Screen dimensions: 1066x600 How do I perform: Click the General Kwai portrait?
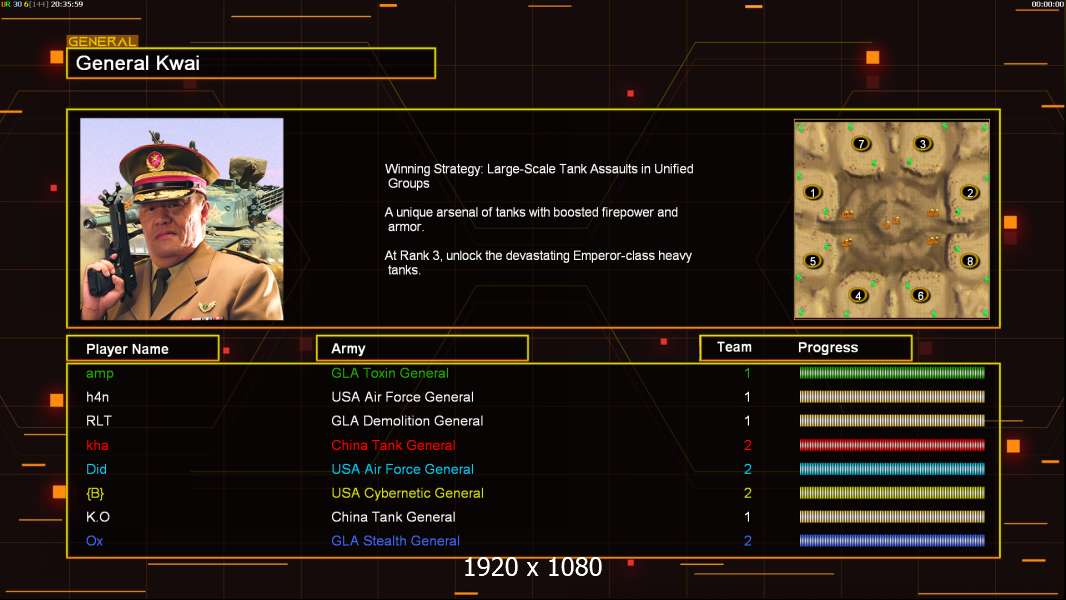pyautogui.click(x=182, y=219)
